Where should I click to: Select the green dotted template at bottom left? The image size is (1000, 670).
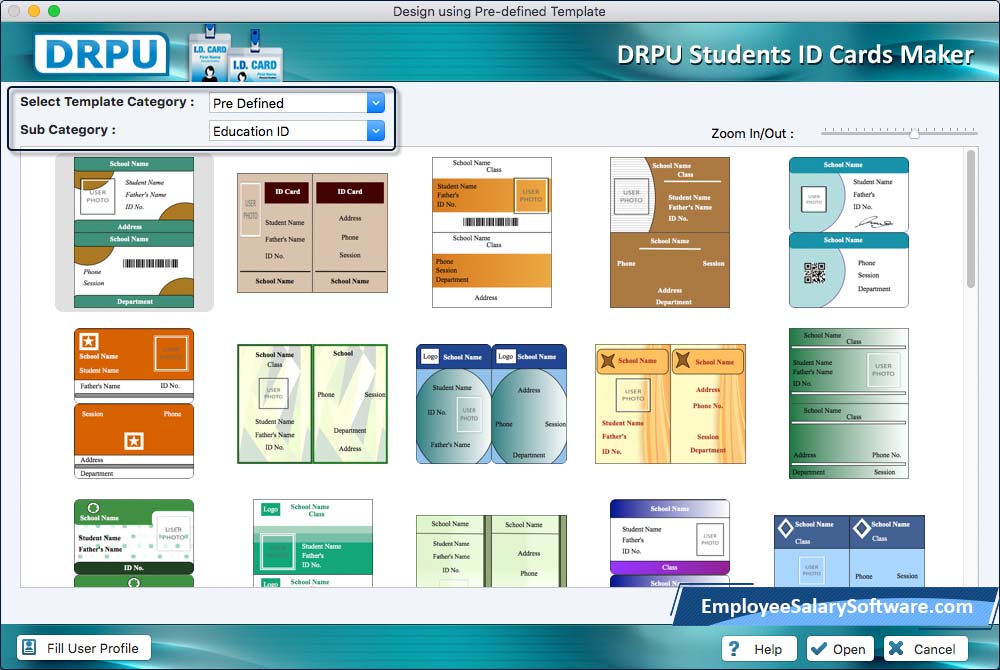pyautogui.click(x=134, y=543)
